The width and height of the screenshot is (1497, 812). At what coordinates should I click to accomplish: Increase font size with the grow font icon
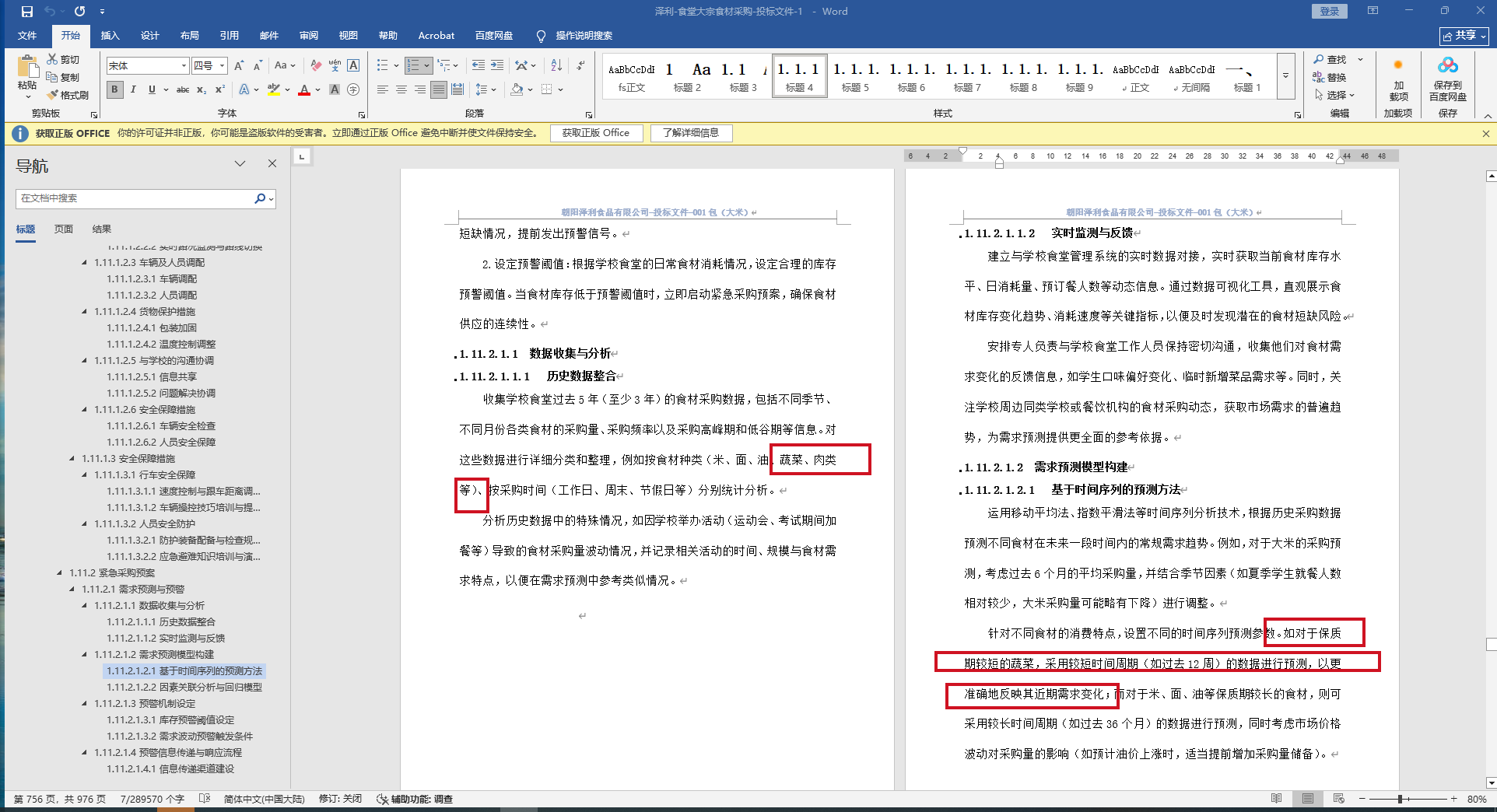coord(239,66)
